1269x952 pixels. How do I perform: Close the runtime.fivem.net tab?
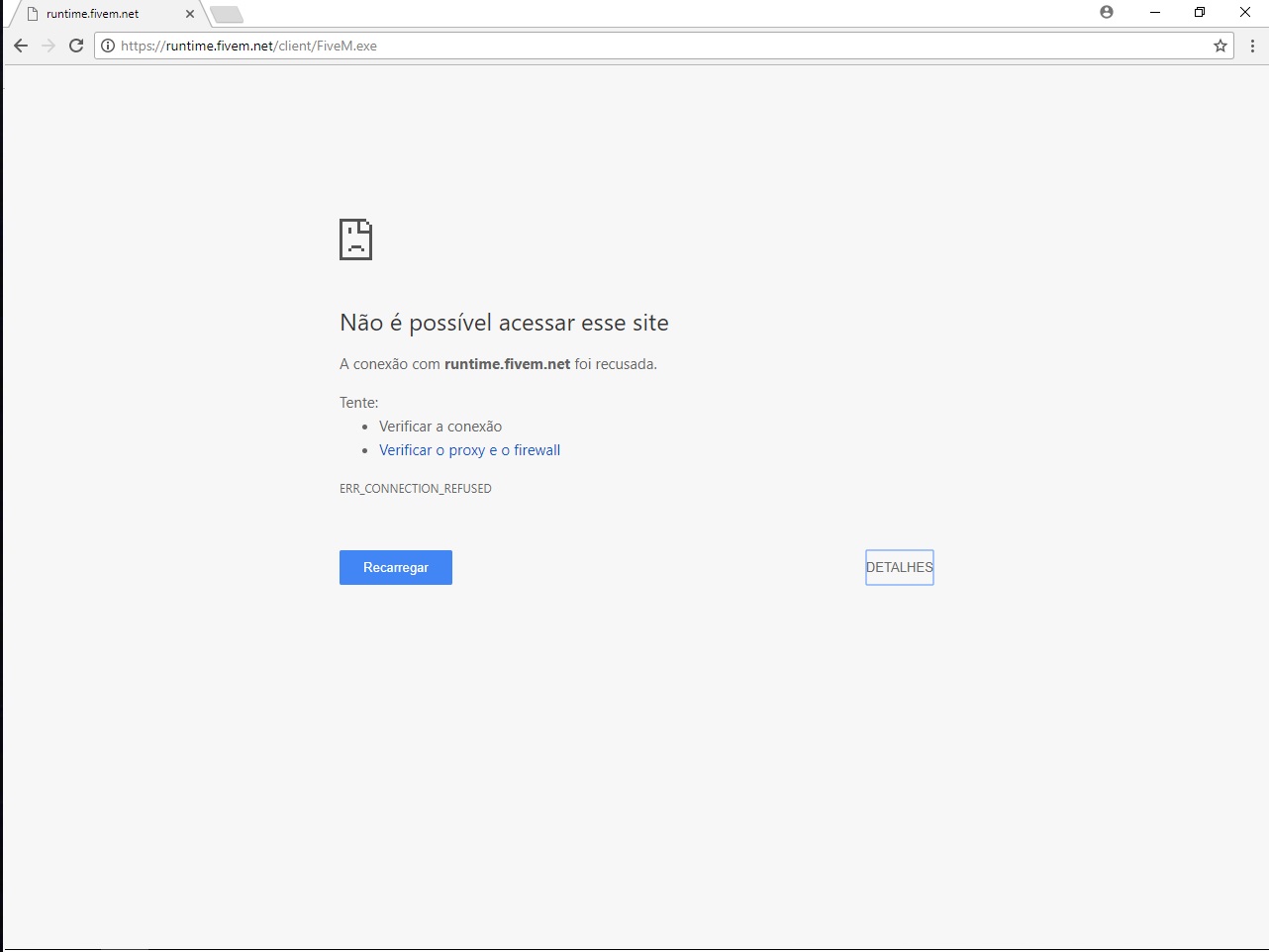(x=190, y=14)
